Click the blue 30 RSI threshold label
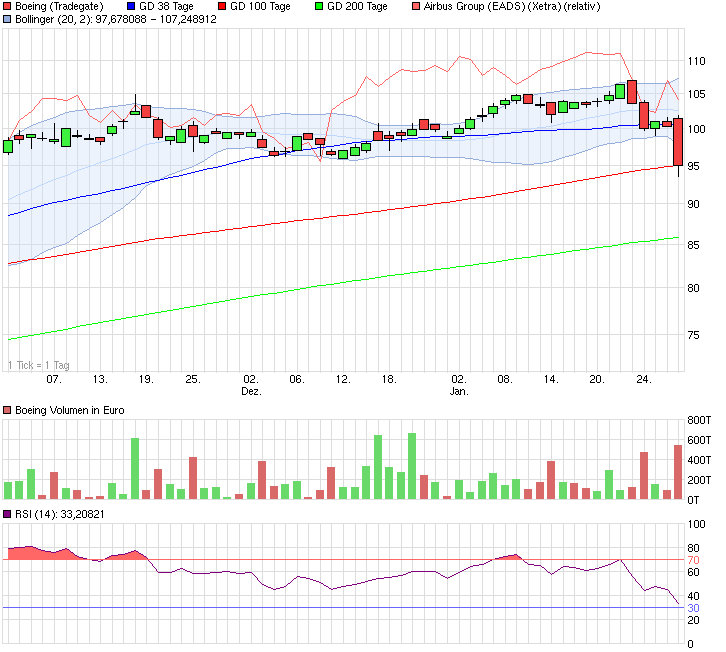The width and height of the screenshot is (726, 652). [x=693, y=607]
